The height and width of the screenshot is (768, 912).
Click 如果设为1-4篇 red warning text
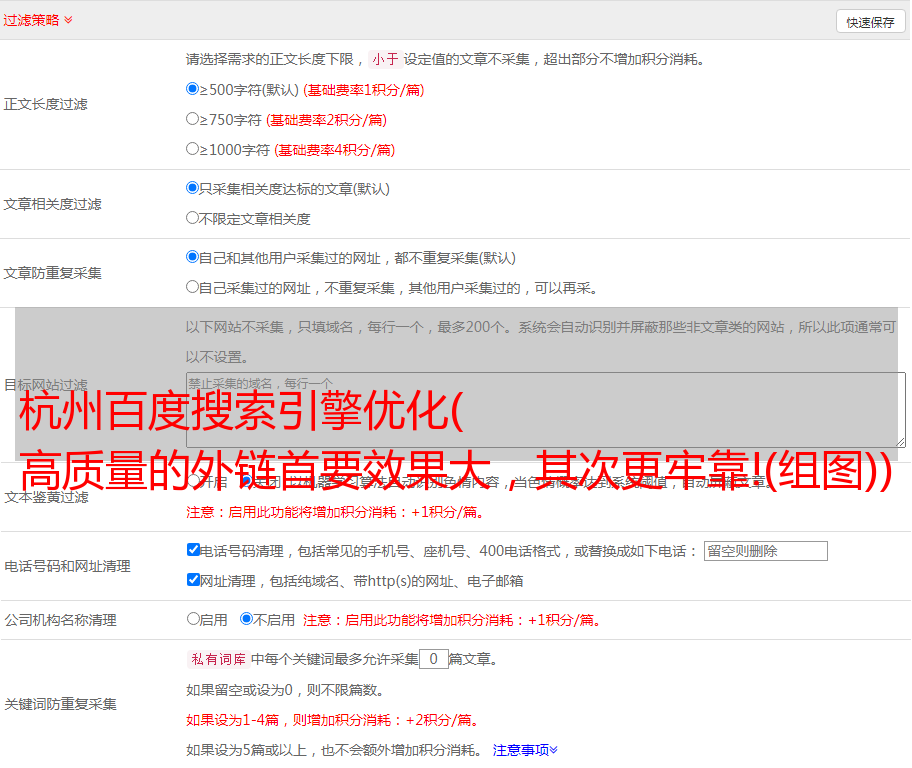[x=334, y=720]
